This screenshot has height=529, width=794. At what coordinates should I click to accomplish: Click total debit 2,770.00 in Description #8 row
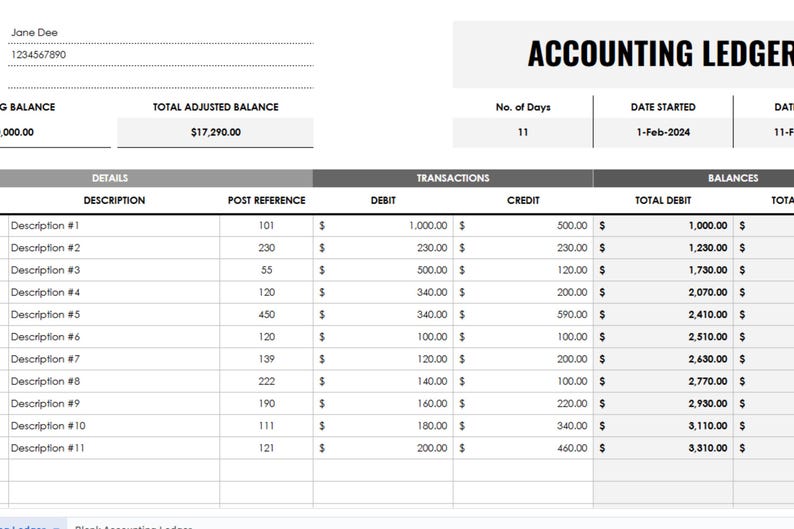coord(663,382)
